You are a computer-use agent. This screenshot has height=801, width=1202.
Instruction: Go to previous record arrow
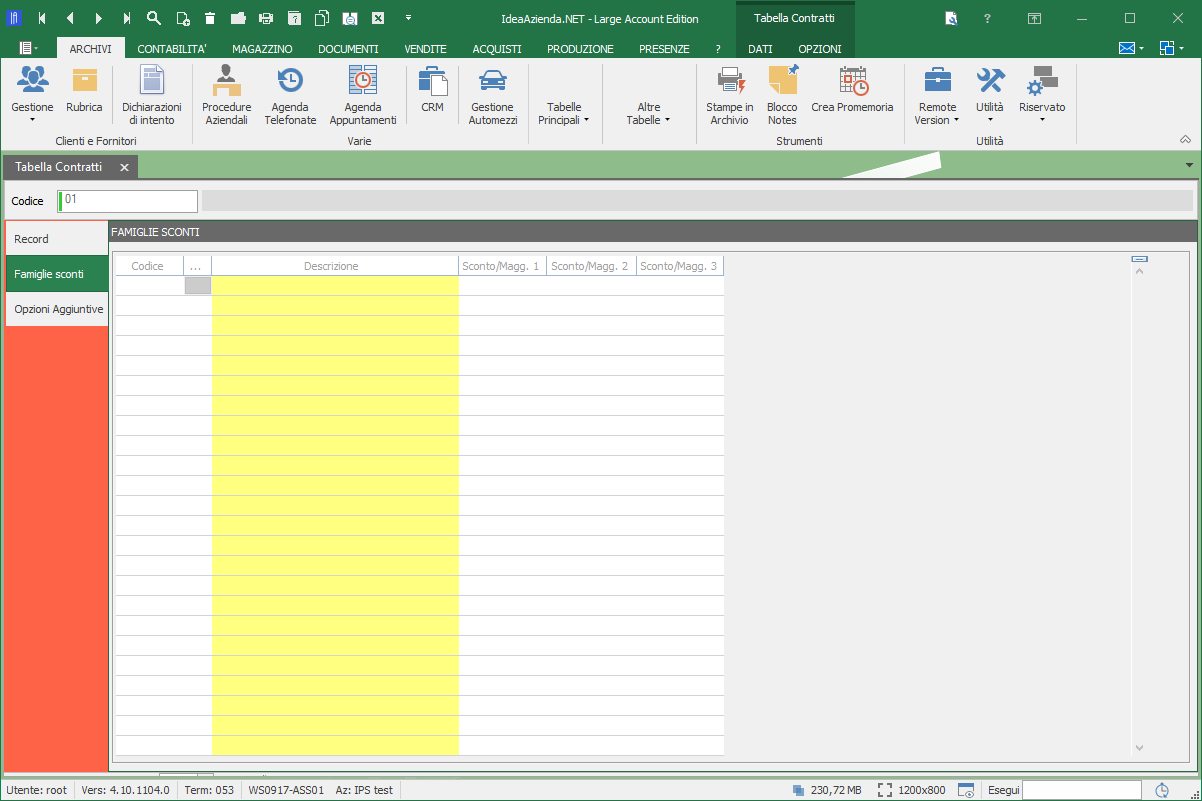click(x=70, y=18)
